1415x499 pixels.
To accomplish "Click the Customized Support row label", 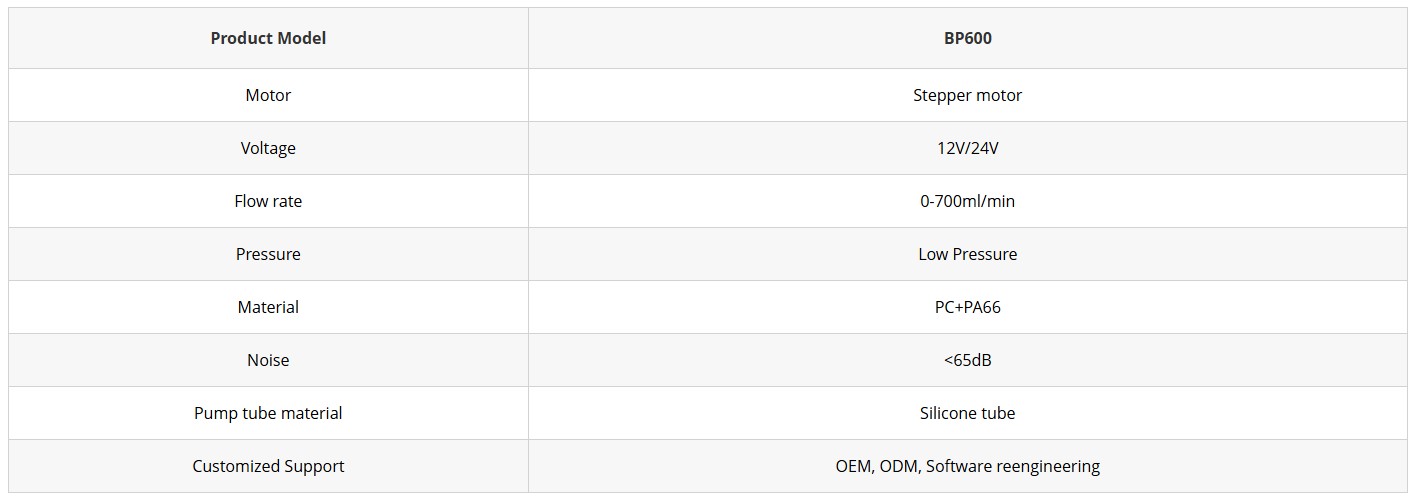I will [268, 466].
